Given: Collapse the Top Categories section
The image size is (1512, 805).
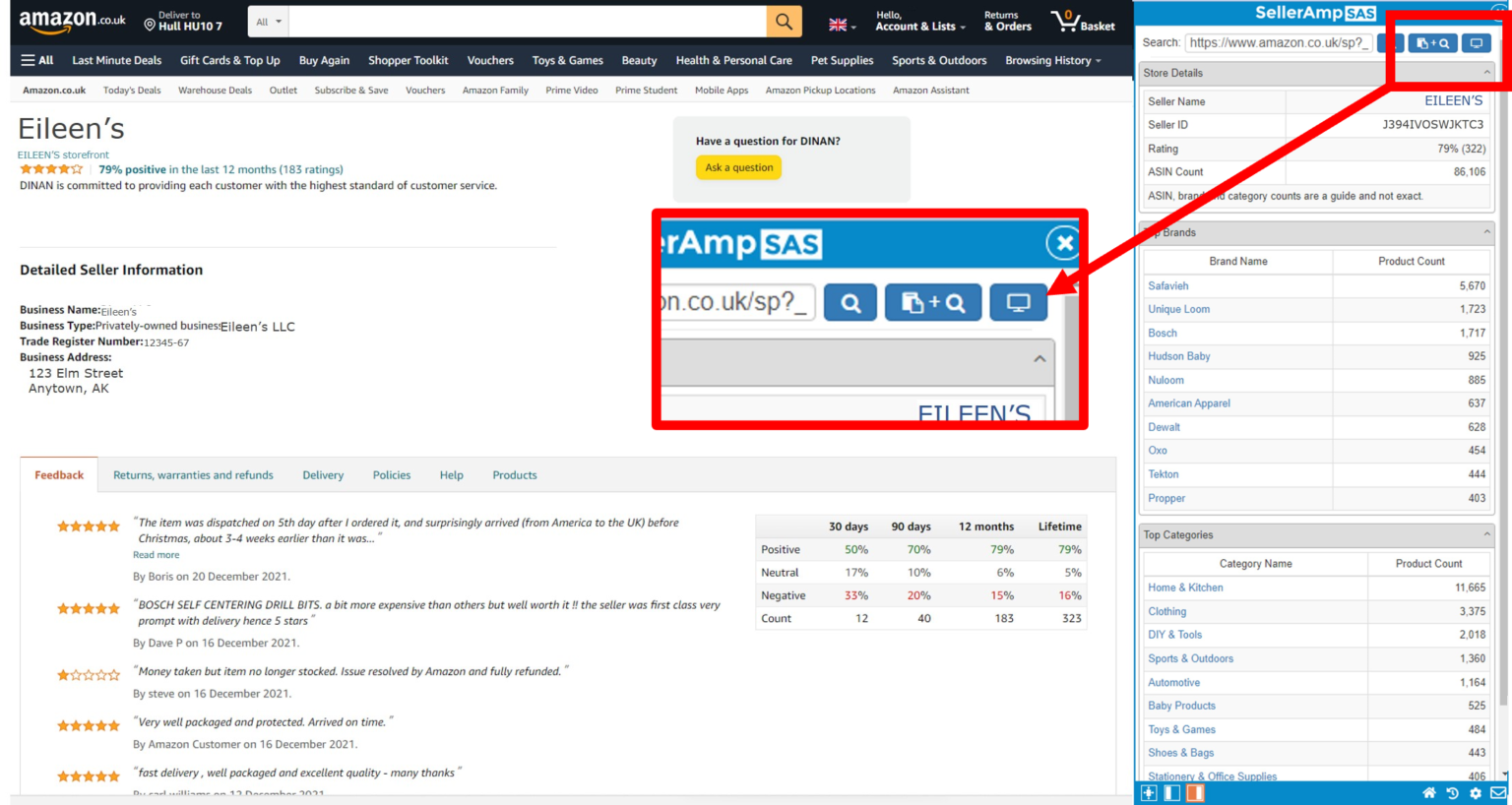Looking at the screenshot, I should (x=1486, y=534).
